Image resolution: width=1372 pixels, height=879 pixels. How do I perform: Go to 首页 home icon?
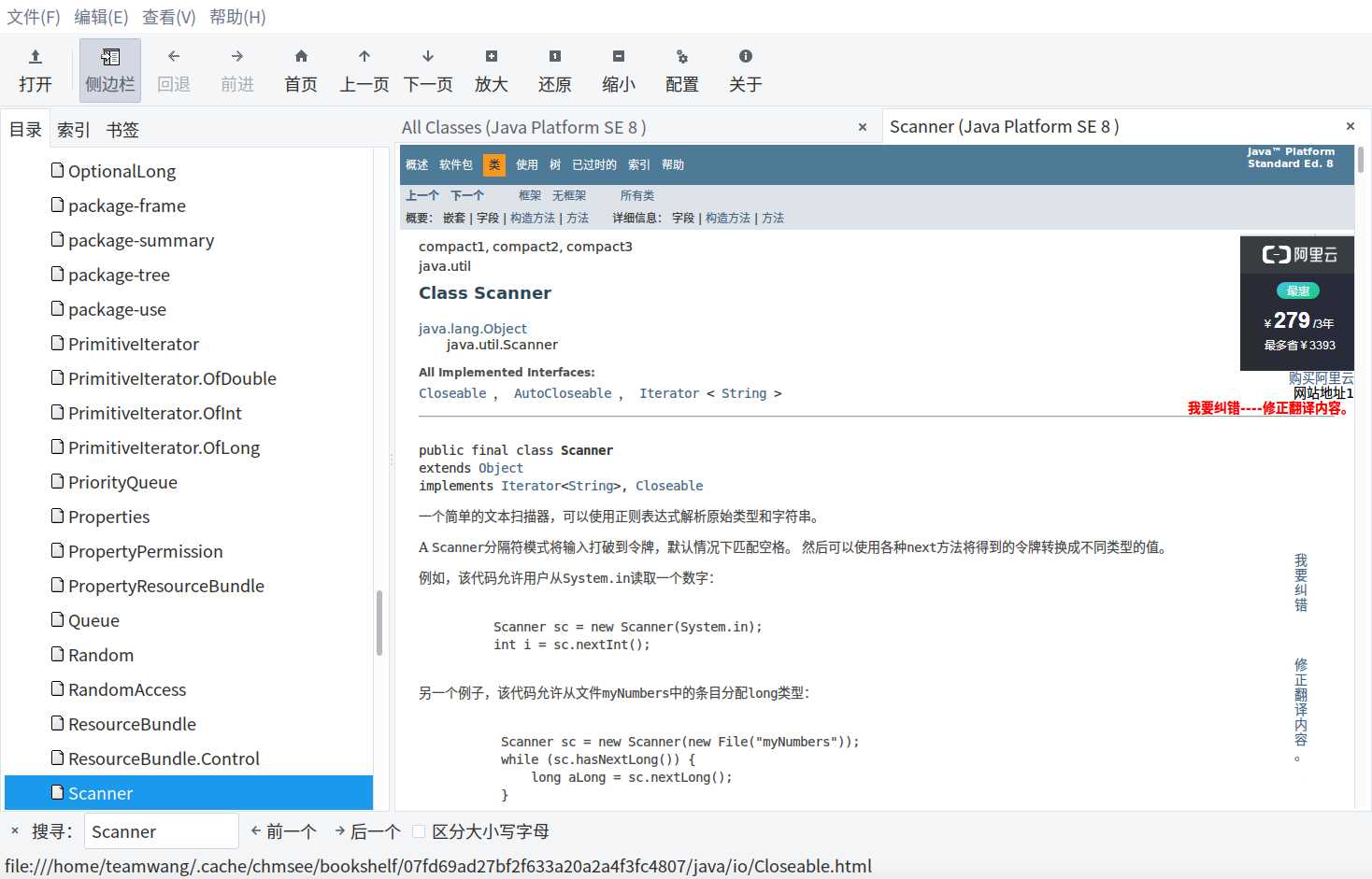(301, 57)
